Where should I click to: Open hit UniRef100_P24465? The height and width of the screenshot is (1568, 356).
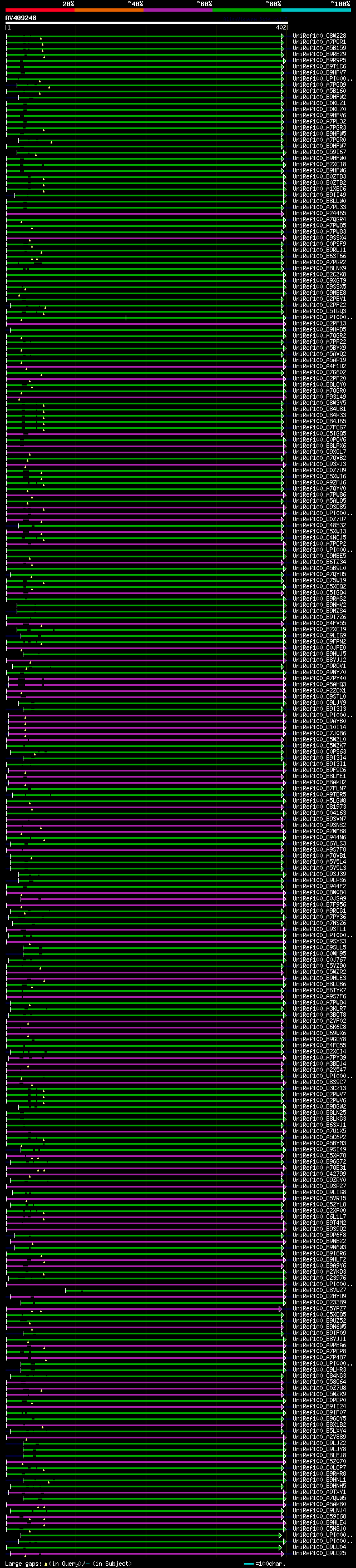click(319, 214)
